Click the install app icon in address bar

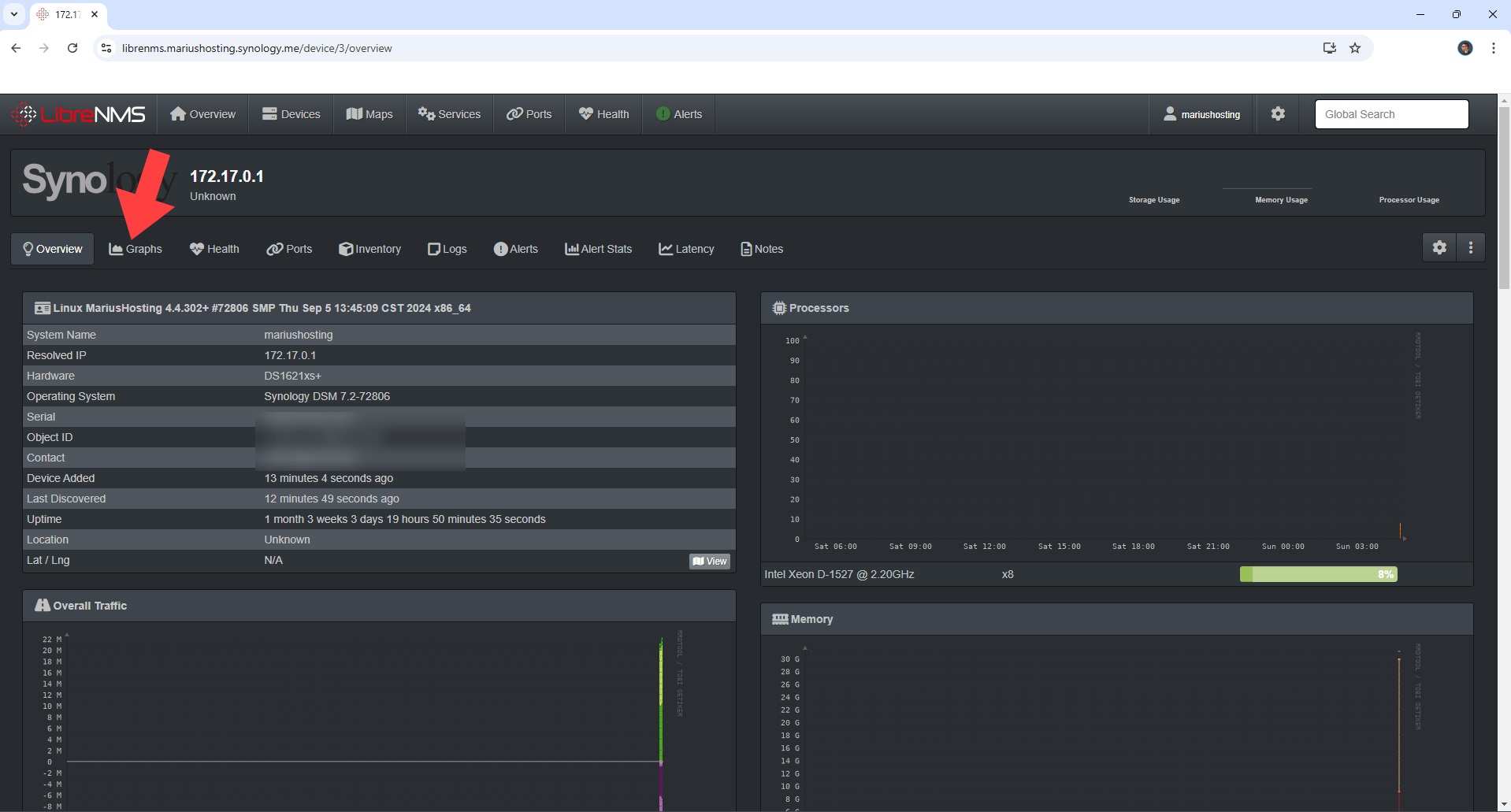(1330, 48)
